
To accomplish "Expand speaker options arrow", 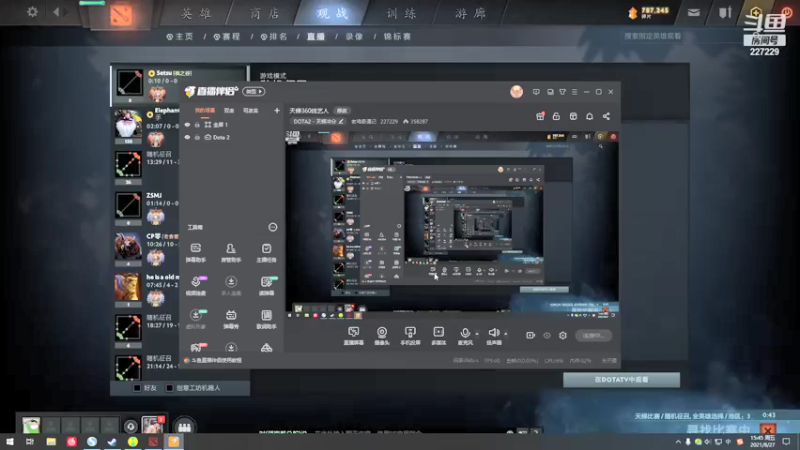I will coord(506,334).
